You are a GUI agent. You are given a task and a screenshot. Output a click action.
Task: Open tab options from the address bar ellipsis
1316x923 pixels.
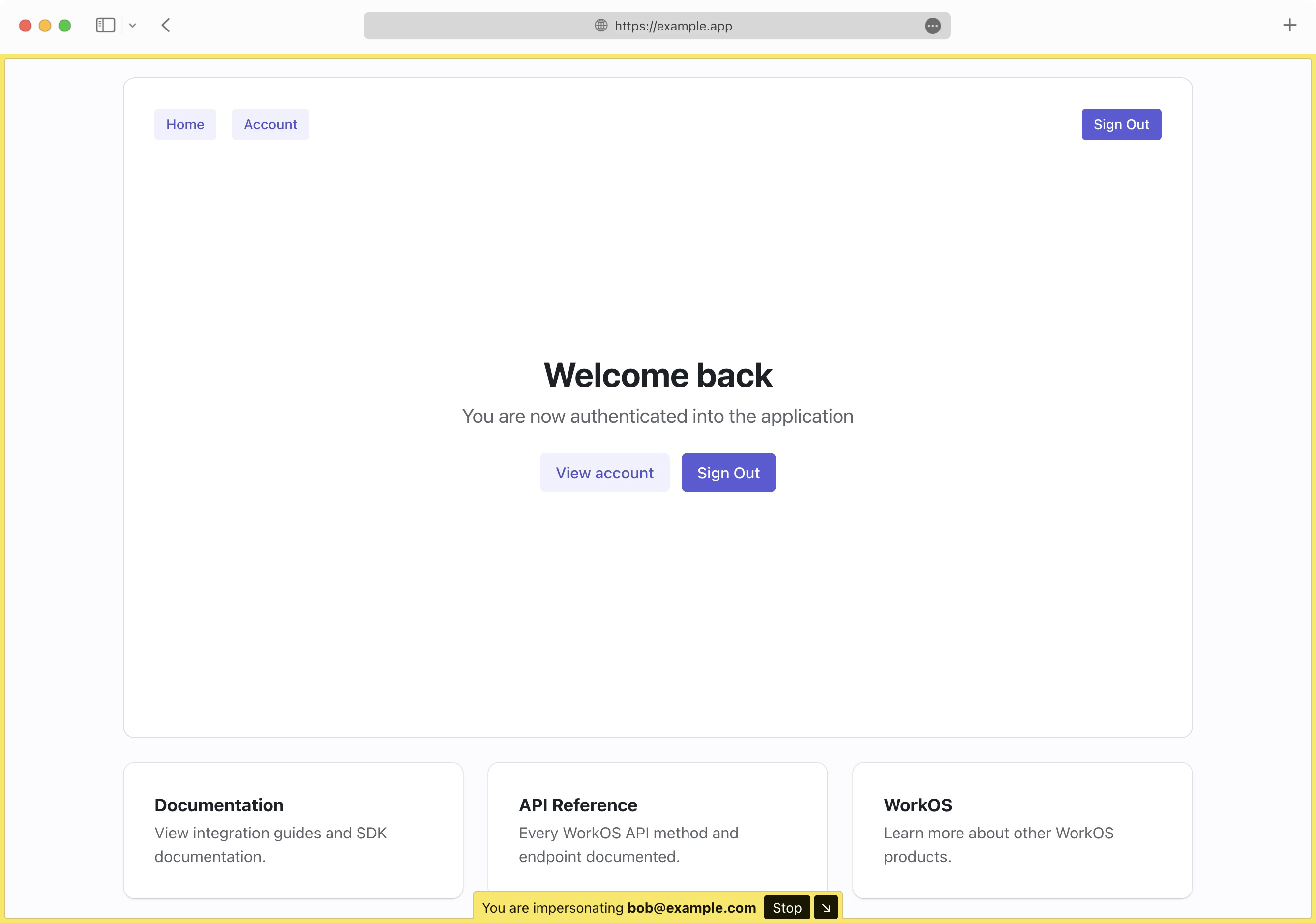coord(932,27)
